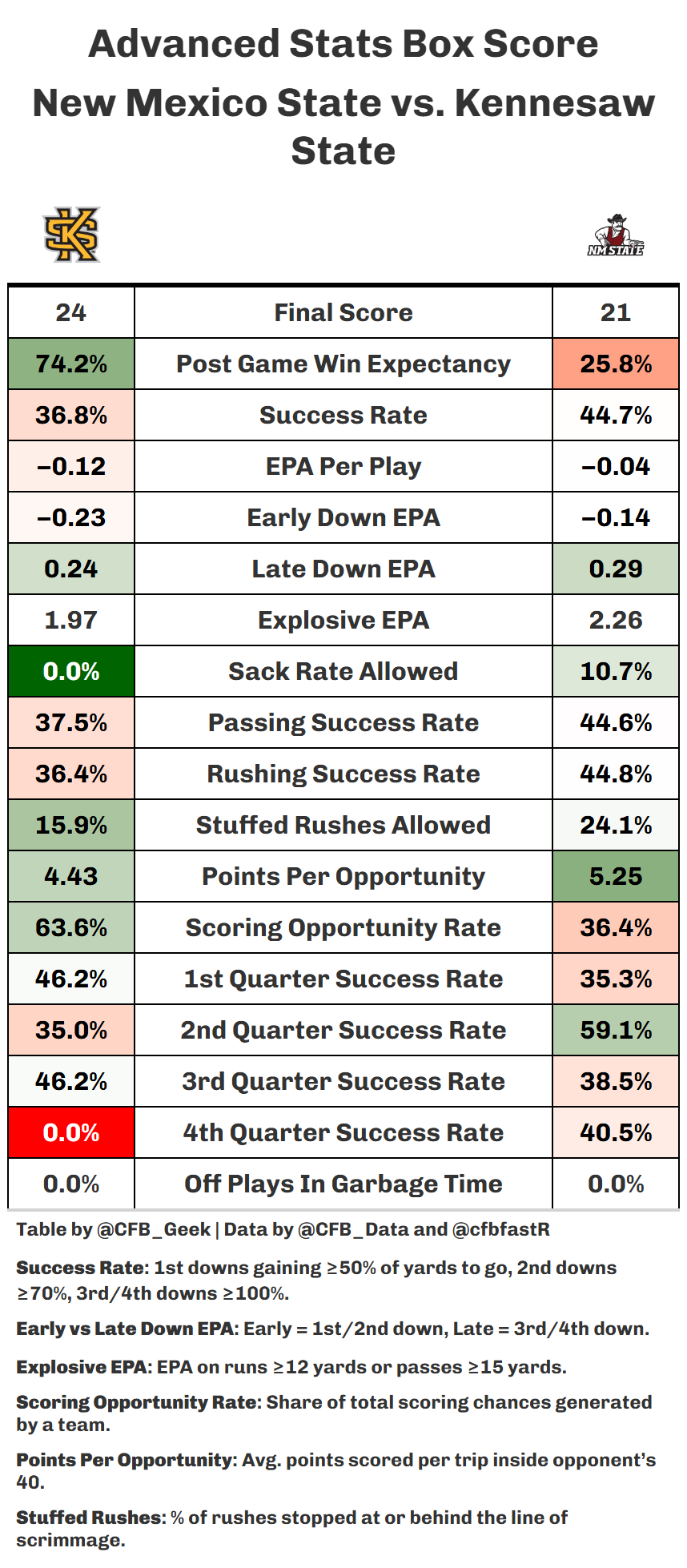Select the 59.1% 2nd quarter cell
This screenshot has height=1568, width=687.
(615, 1030)
